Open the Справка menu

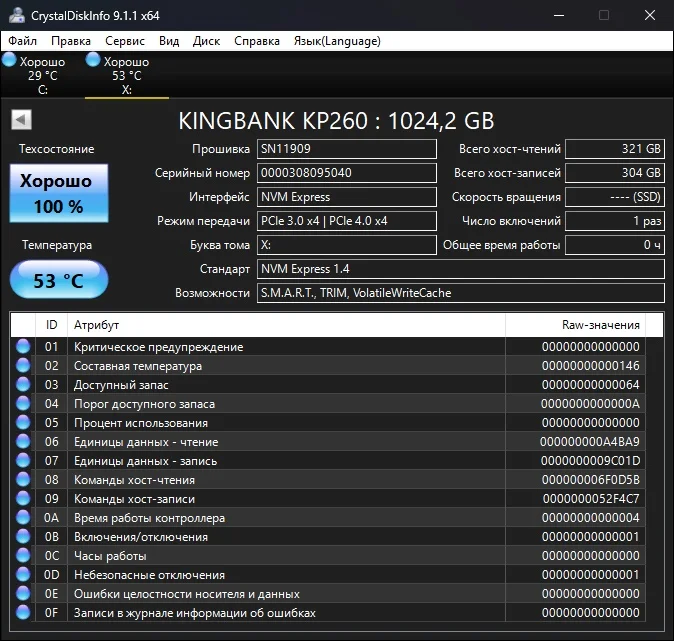257,41
